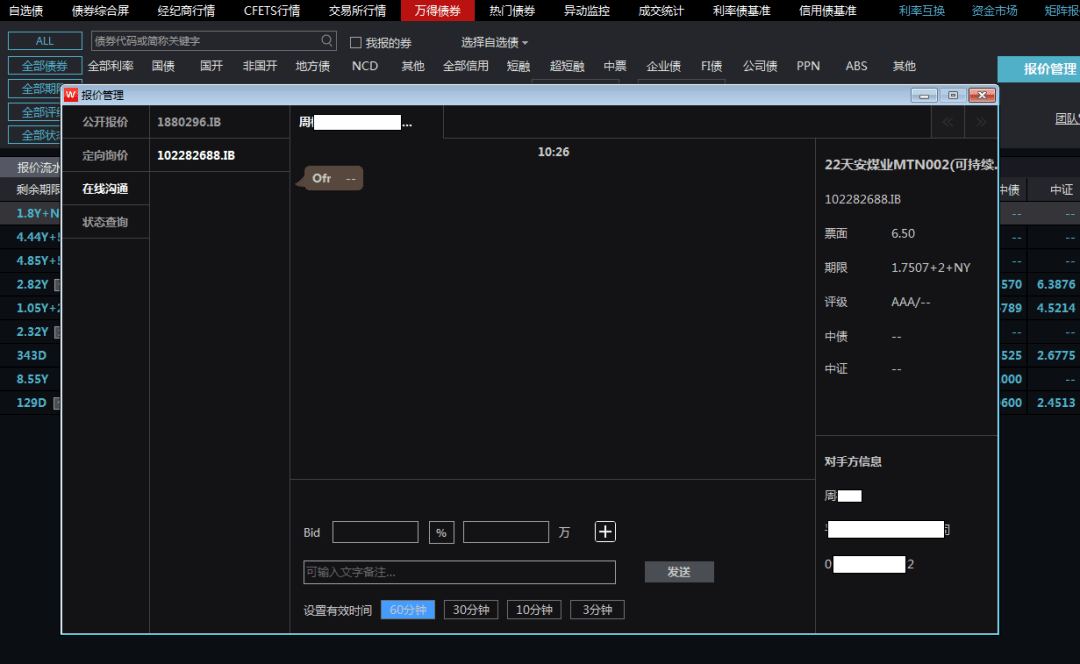Toggle the % unit button for Bid
The height and width of the screenshot is (664, 1080).
tap(442, 532)
